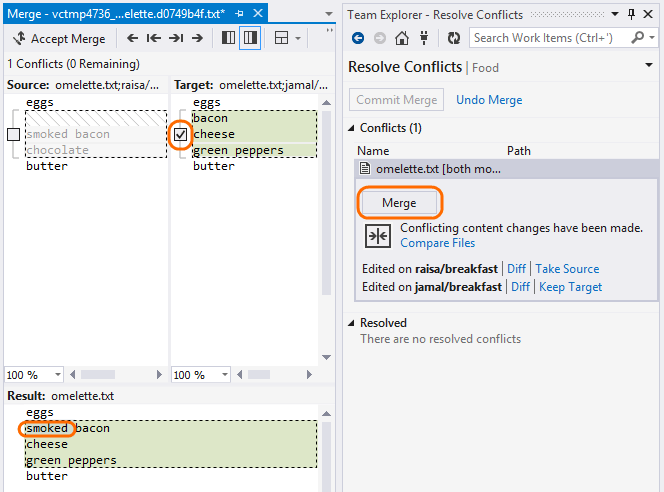
Task: Click 'chocolate' in the Source pane
Action: (x=58, y=150)
